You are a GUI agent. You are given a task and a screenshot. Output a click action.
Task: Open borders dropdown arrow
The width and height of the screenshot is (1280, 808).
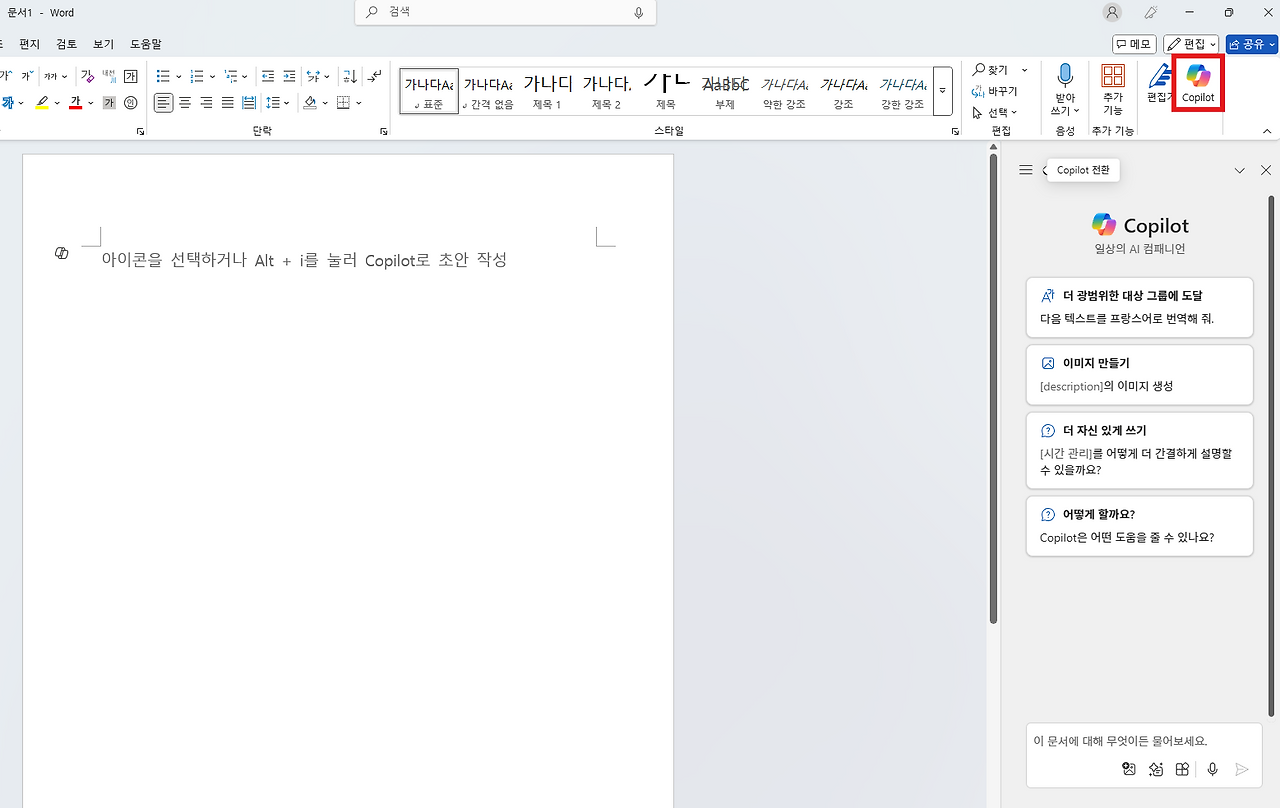pos(358,103)
